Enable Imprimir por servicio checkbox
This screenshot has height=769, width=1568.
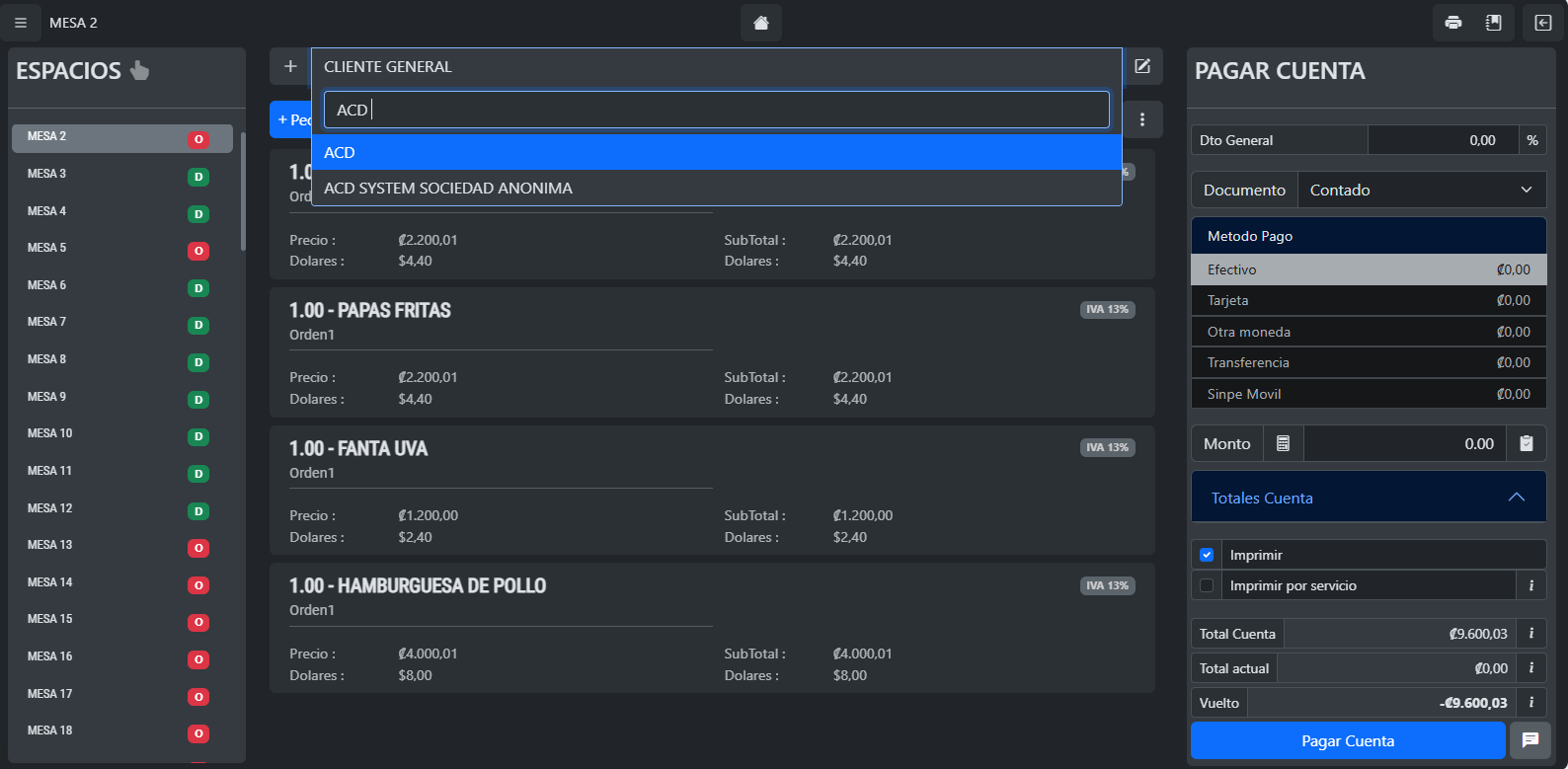click(1207, 585)
